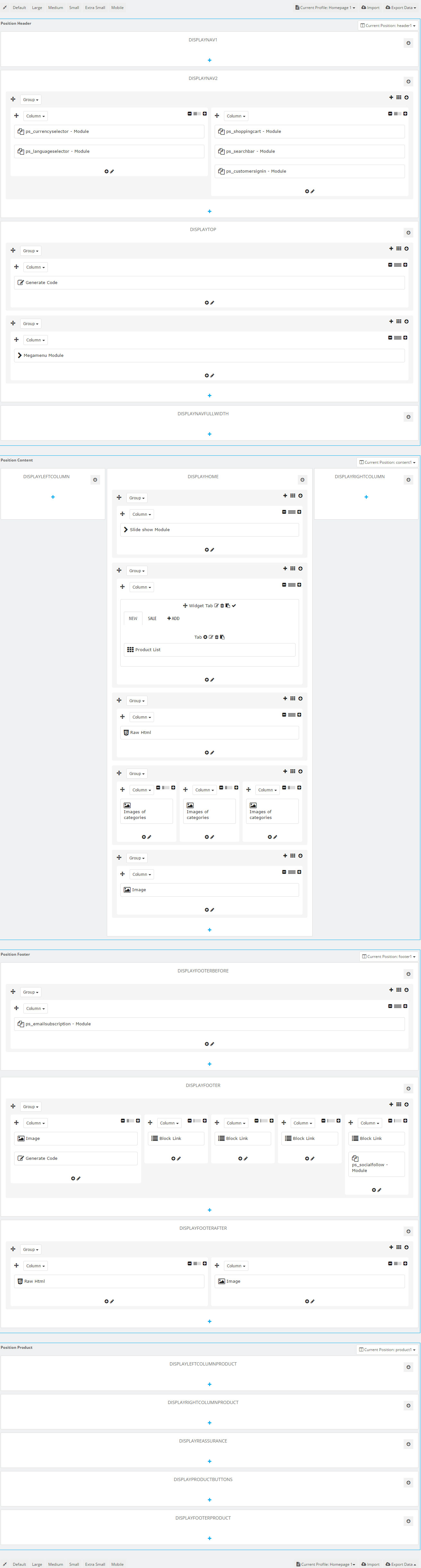Click the move handle beside Slide show Module column
The height and width of the screenshot is (1568, 421).
(x=122, y=514)
